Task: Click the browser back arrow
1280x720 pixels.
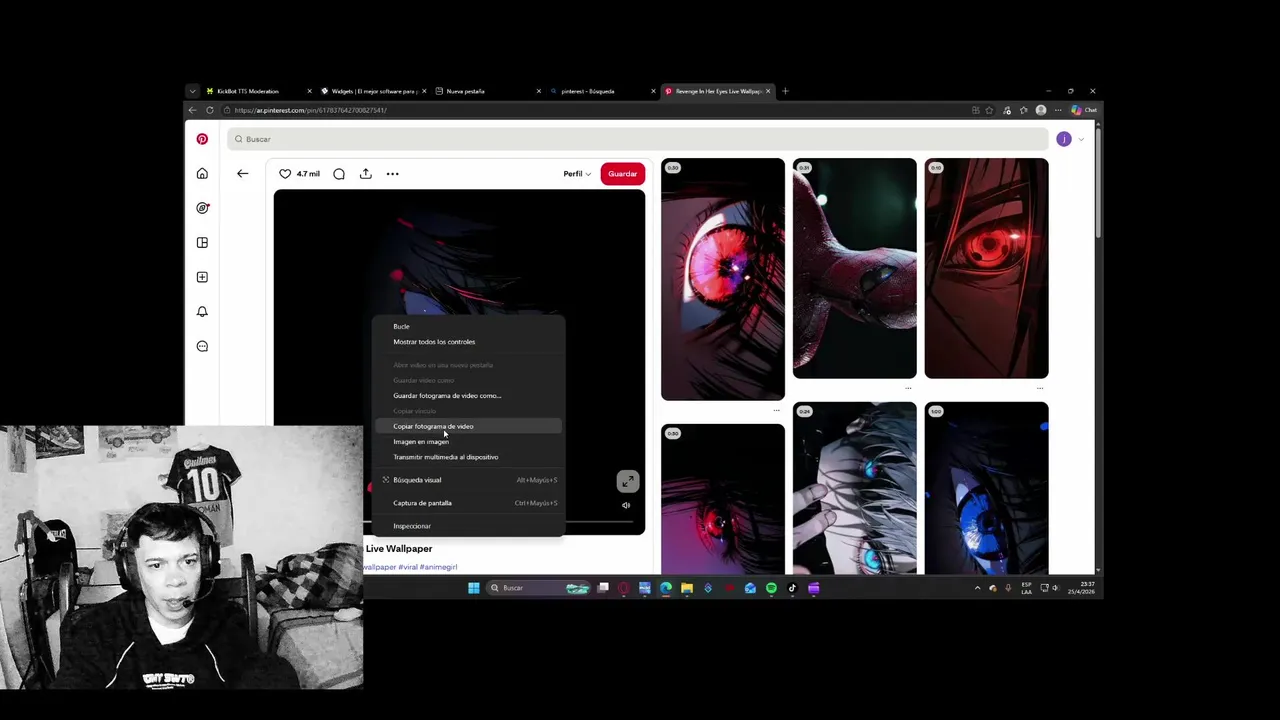Action: pos(193,110)
